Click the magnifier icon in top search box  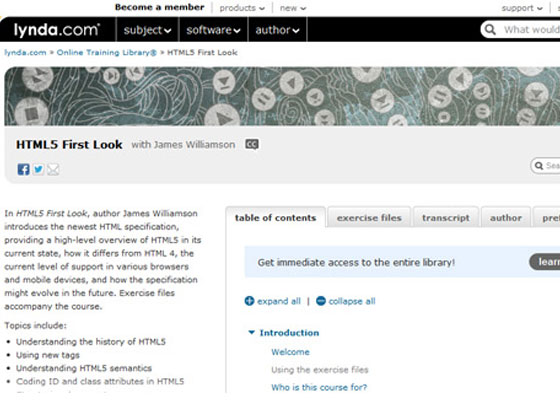pyautogui.click(x=490, y=30)
